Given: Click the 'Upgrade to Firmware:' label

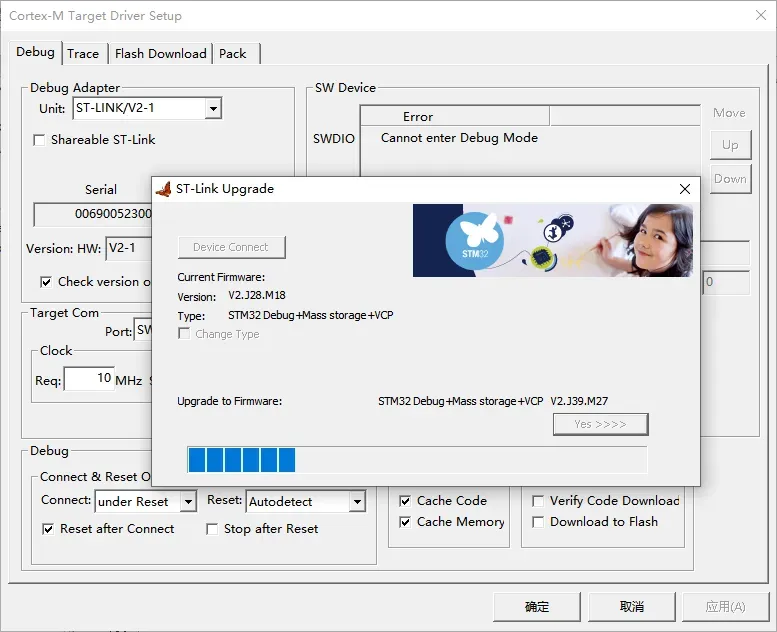Looking at the screenshot, I should coord(229,401).
